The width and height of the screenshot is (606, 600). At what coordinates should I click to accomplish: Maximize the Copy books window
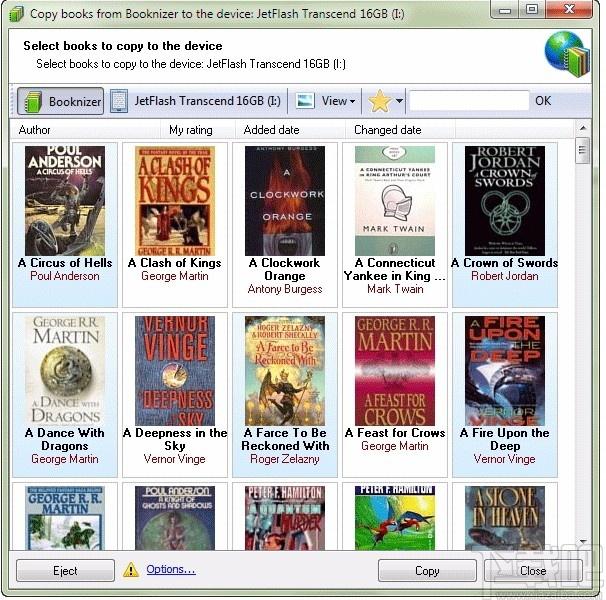tap(532, 10)
